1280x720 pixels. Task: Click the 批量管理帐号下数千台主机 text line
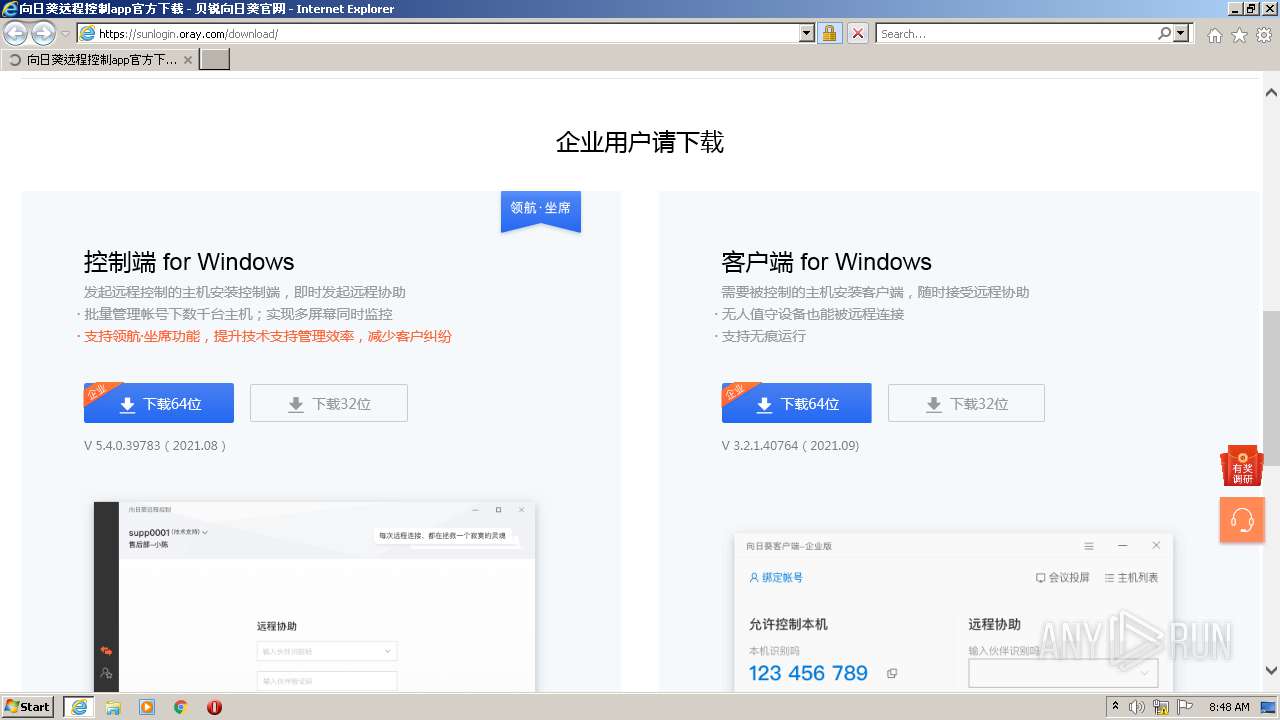click(238, 314)
